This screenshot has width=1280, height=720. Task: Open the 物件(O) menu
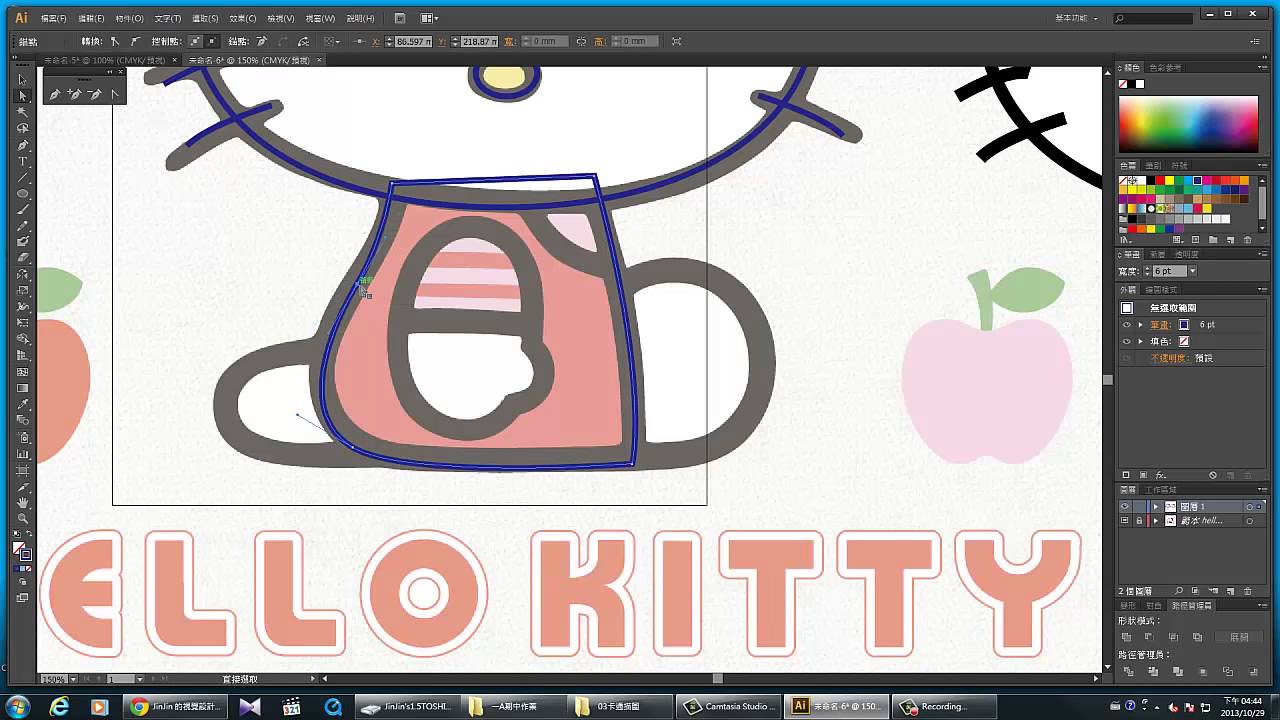129,18
